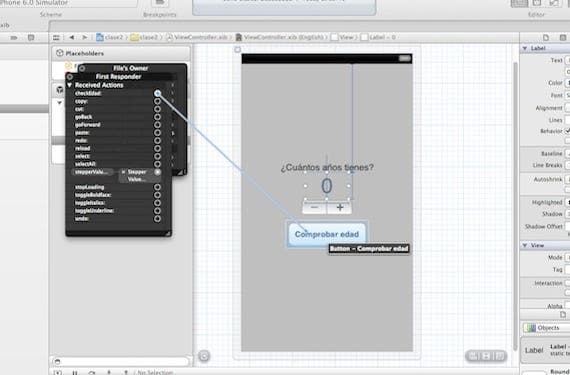Click the canvas vertical scrollbar
570x375 pixels.
pos(515,207)
